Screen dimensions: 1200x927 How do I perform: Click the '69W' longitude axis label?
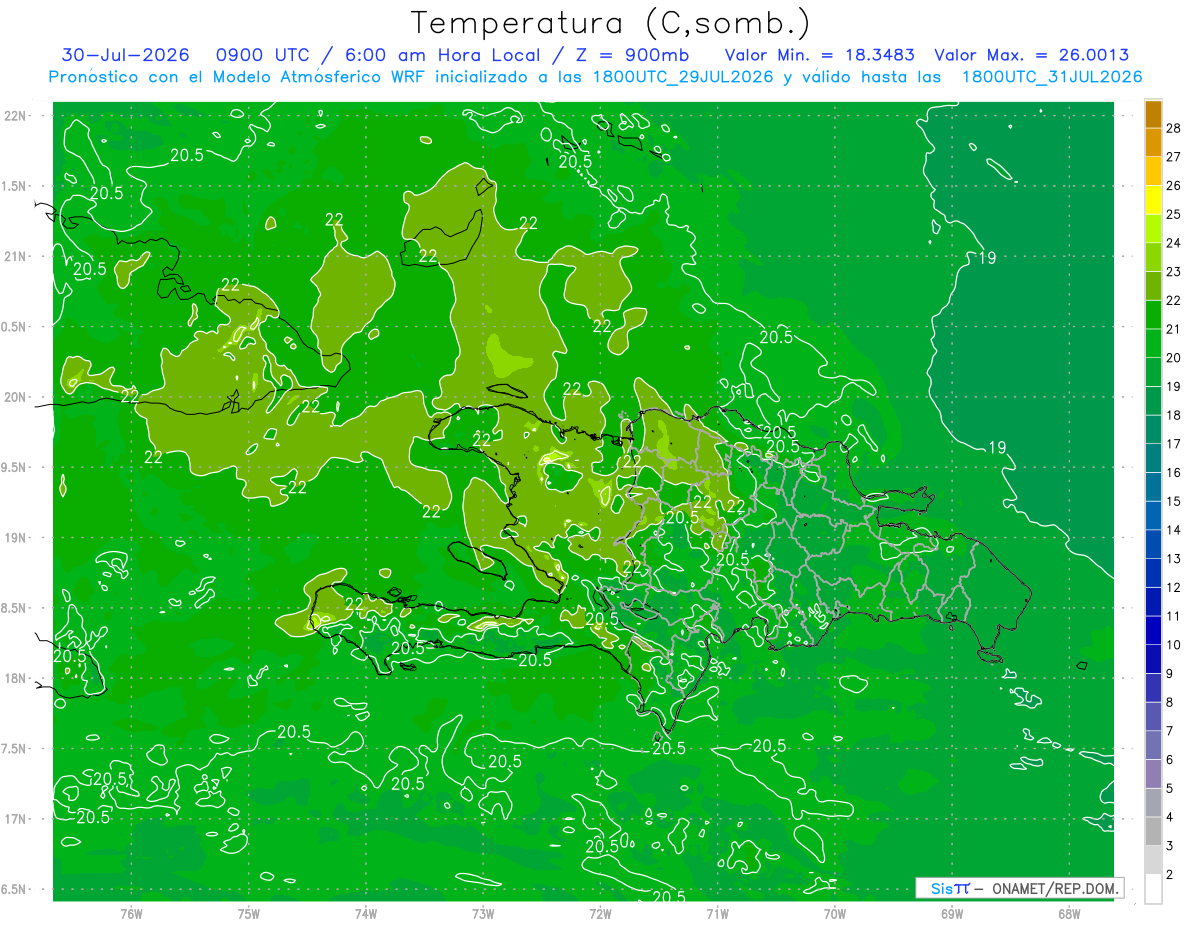[x=951, y=914]
